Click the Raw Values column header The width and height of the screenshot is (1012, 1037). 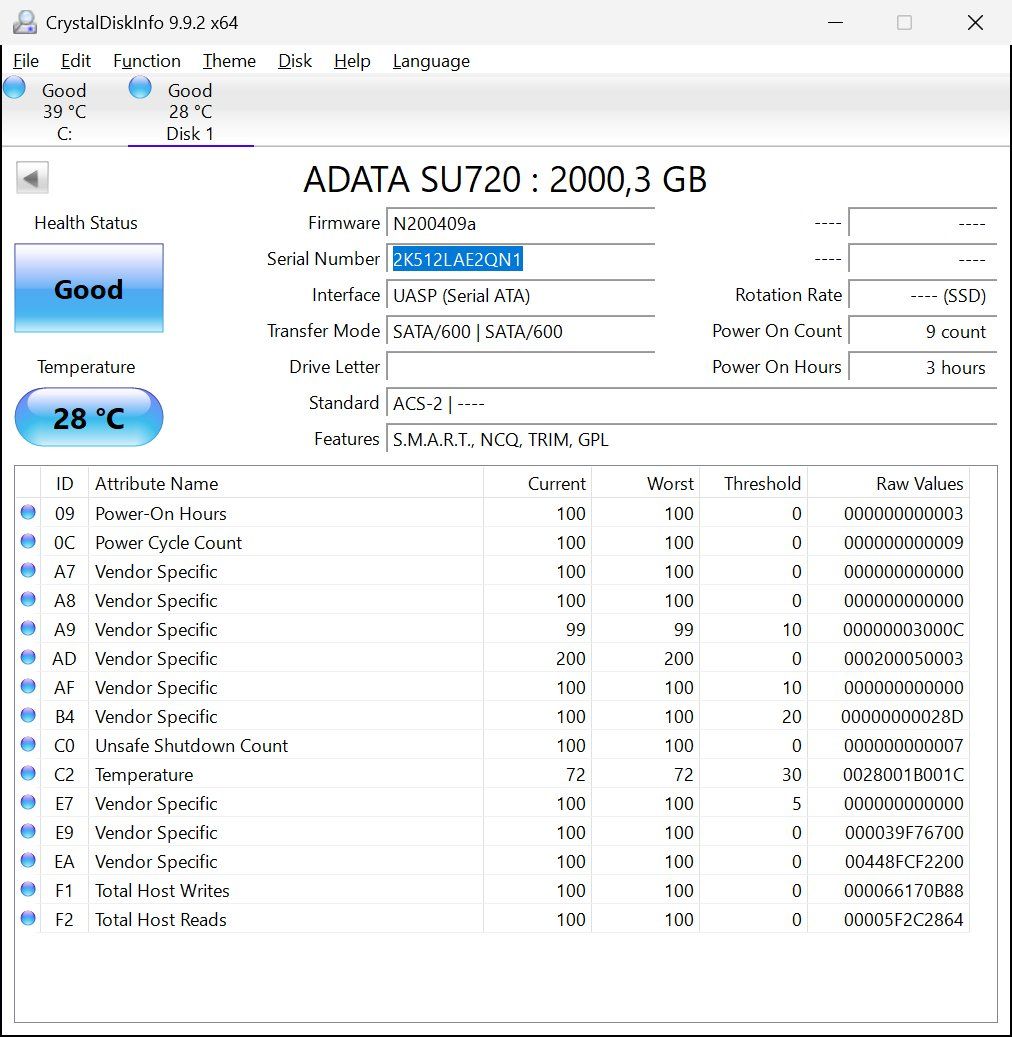(x=888, y=483)
